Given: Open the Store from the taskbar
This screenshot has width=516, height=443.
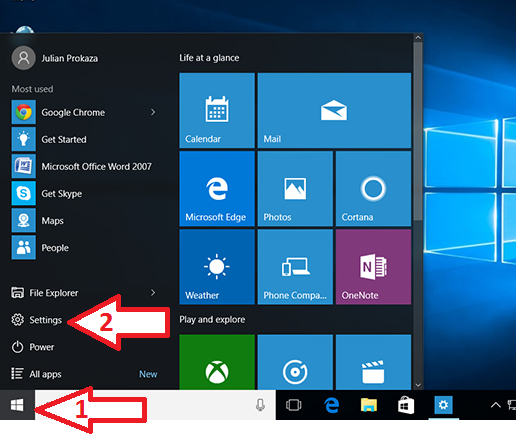Looking at the screenshot, I should pyautogui.click(x=406, y=405).
